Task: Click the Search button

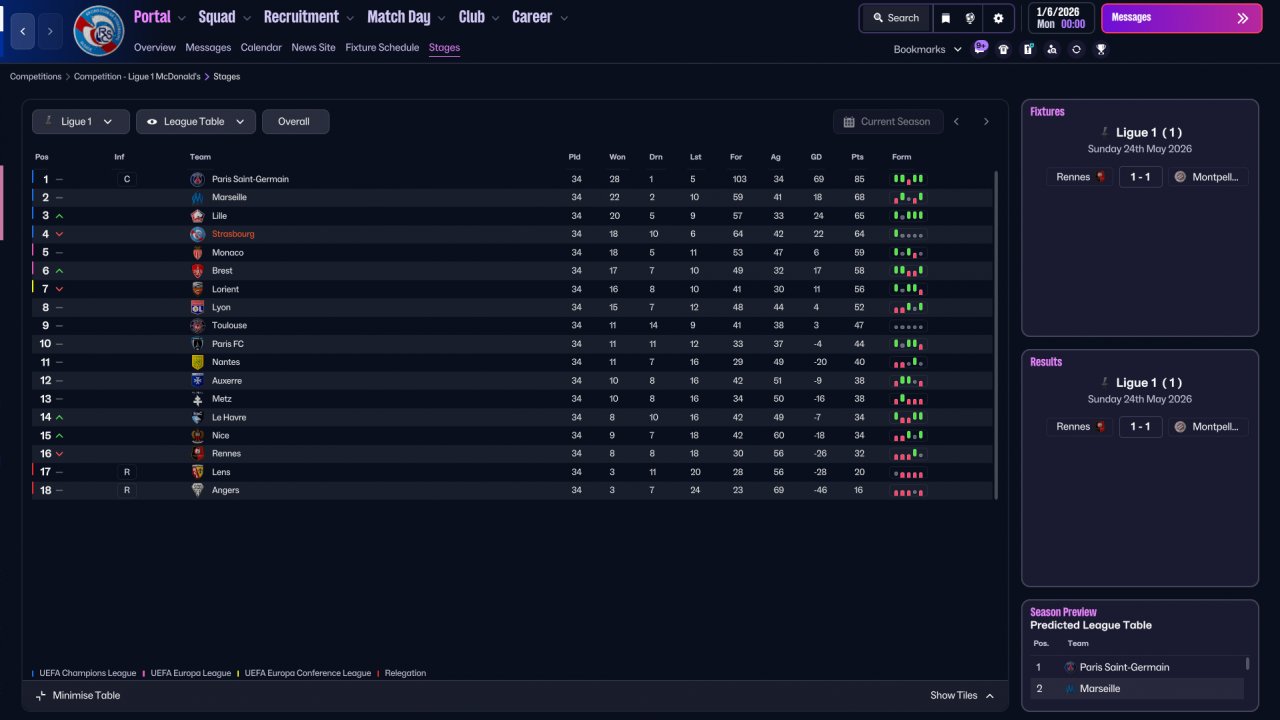Action: 895,18
